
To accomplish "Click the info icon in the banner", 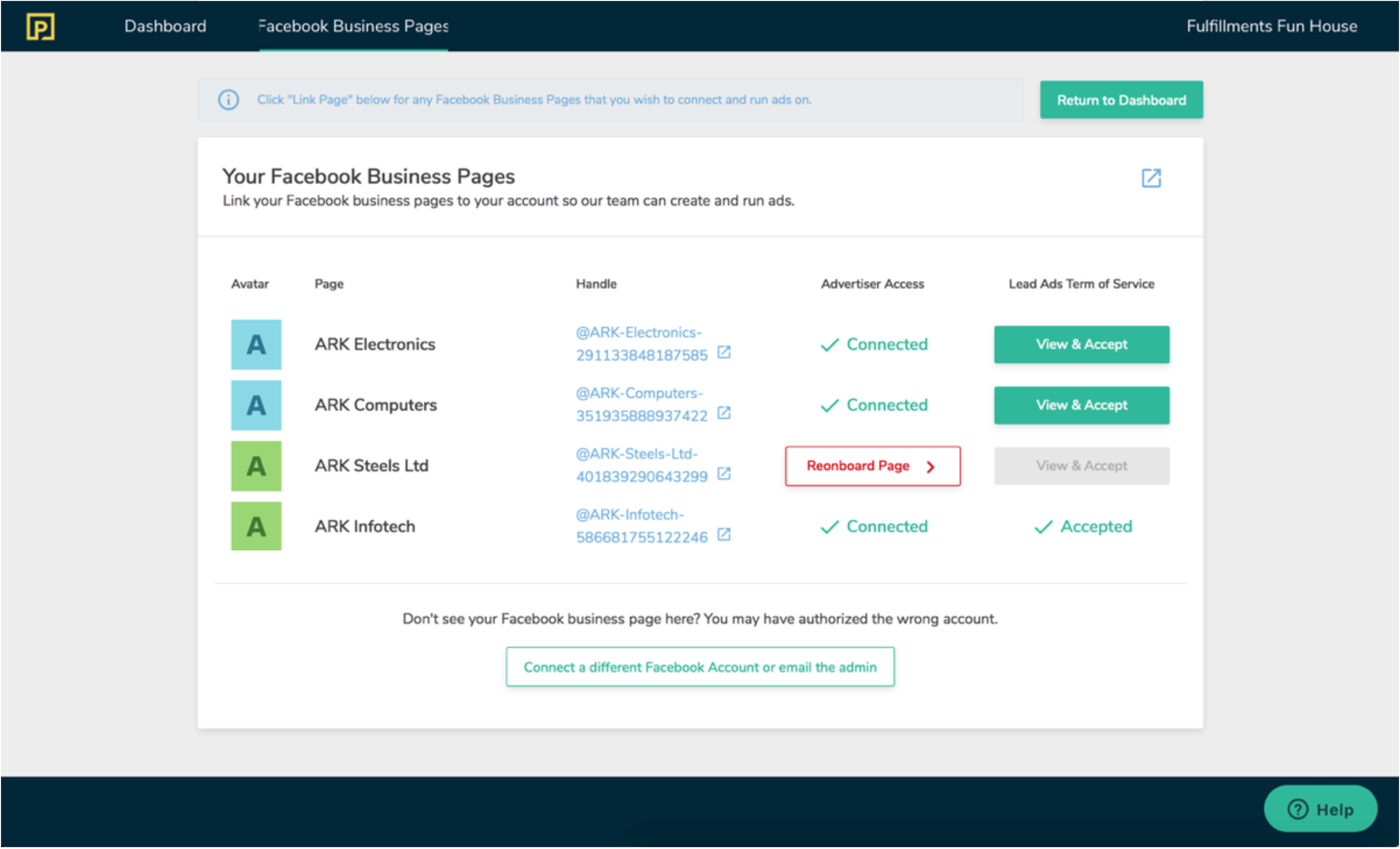I will [x=229, y=100].
